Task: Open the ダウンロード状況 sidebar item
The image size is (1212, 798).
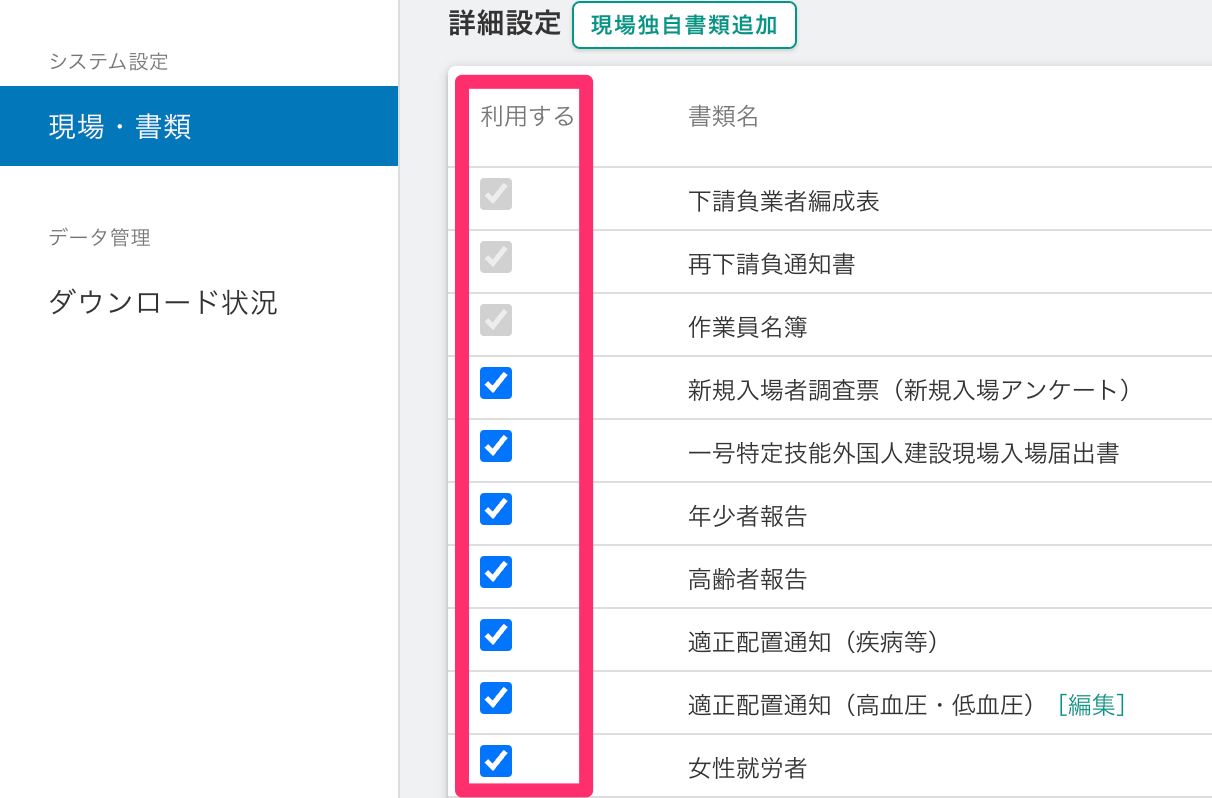Action: (163, 302)
